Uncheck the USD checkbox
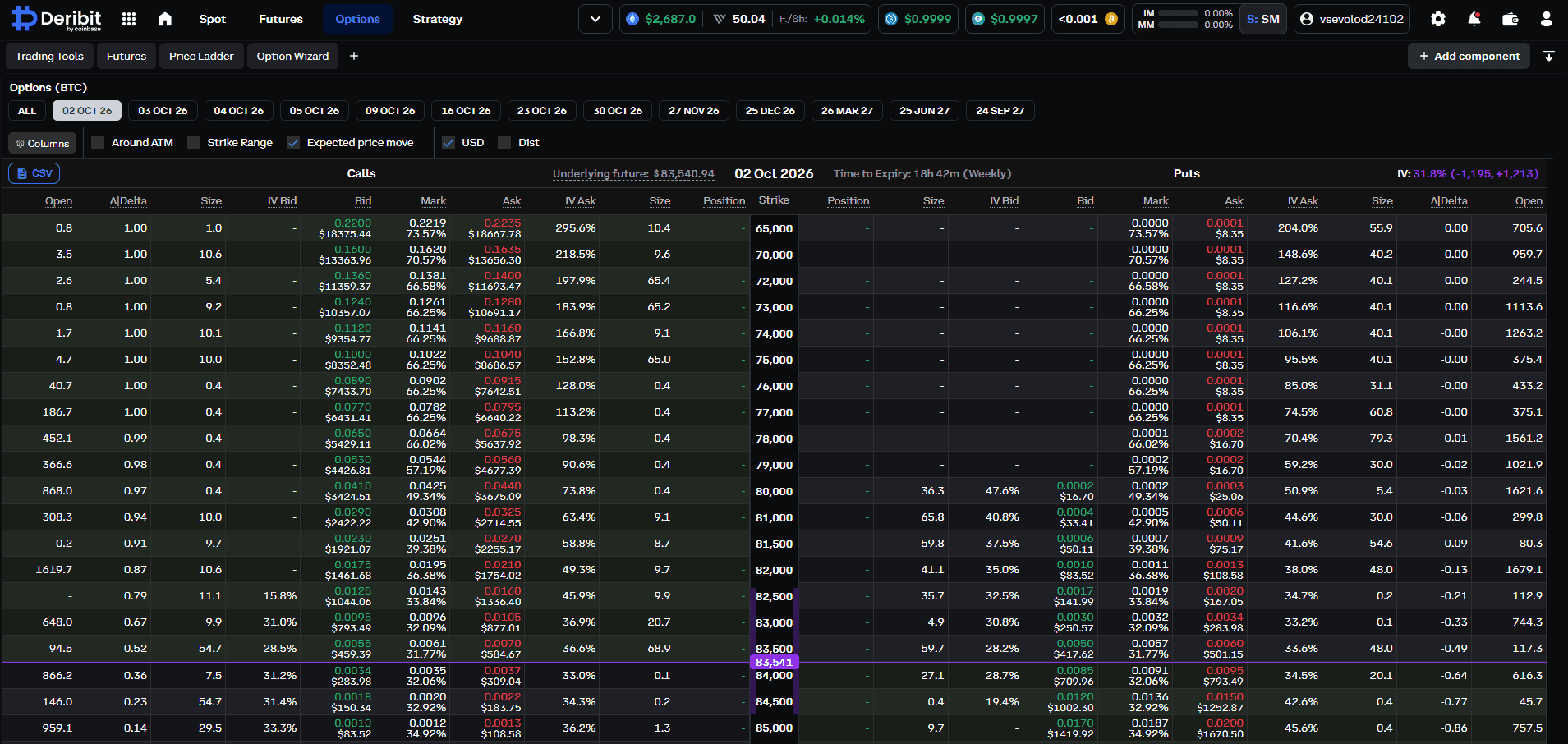Image resolution: width=1568 pixels, height=744 pixels. 448,143
